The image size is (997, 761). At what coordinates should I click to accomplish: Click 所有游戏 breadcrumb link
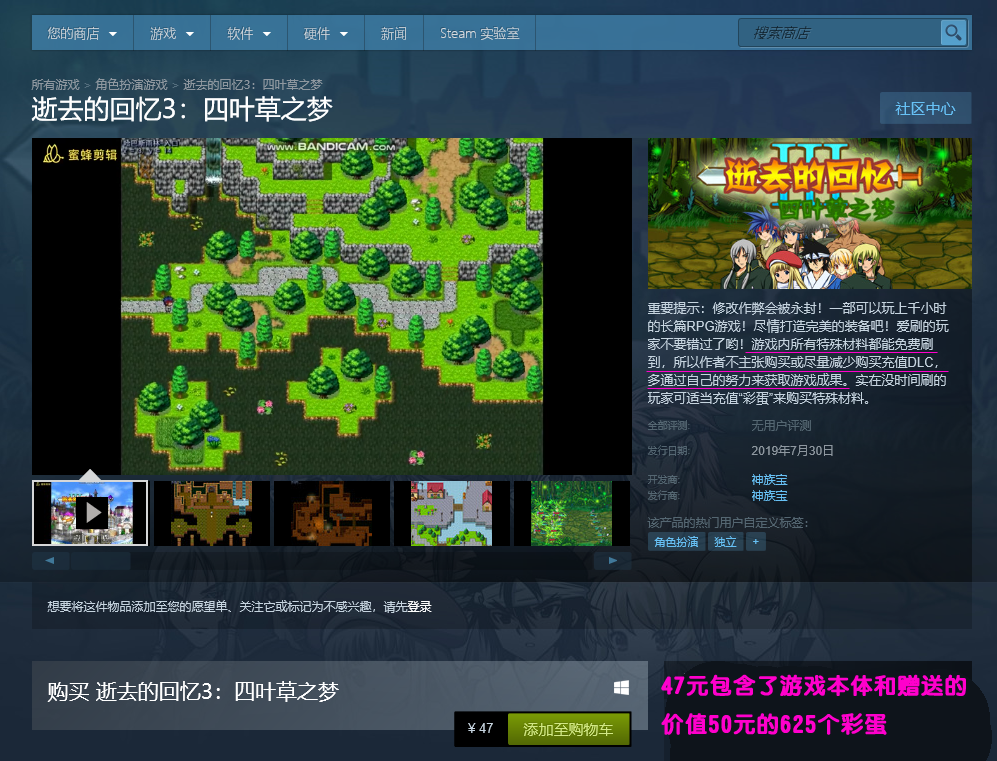coord(55,85)
